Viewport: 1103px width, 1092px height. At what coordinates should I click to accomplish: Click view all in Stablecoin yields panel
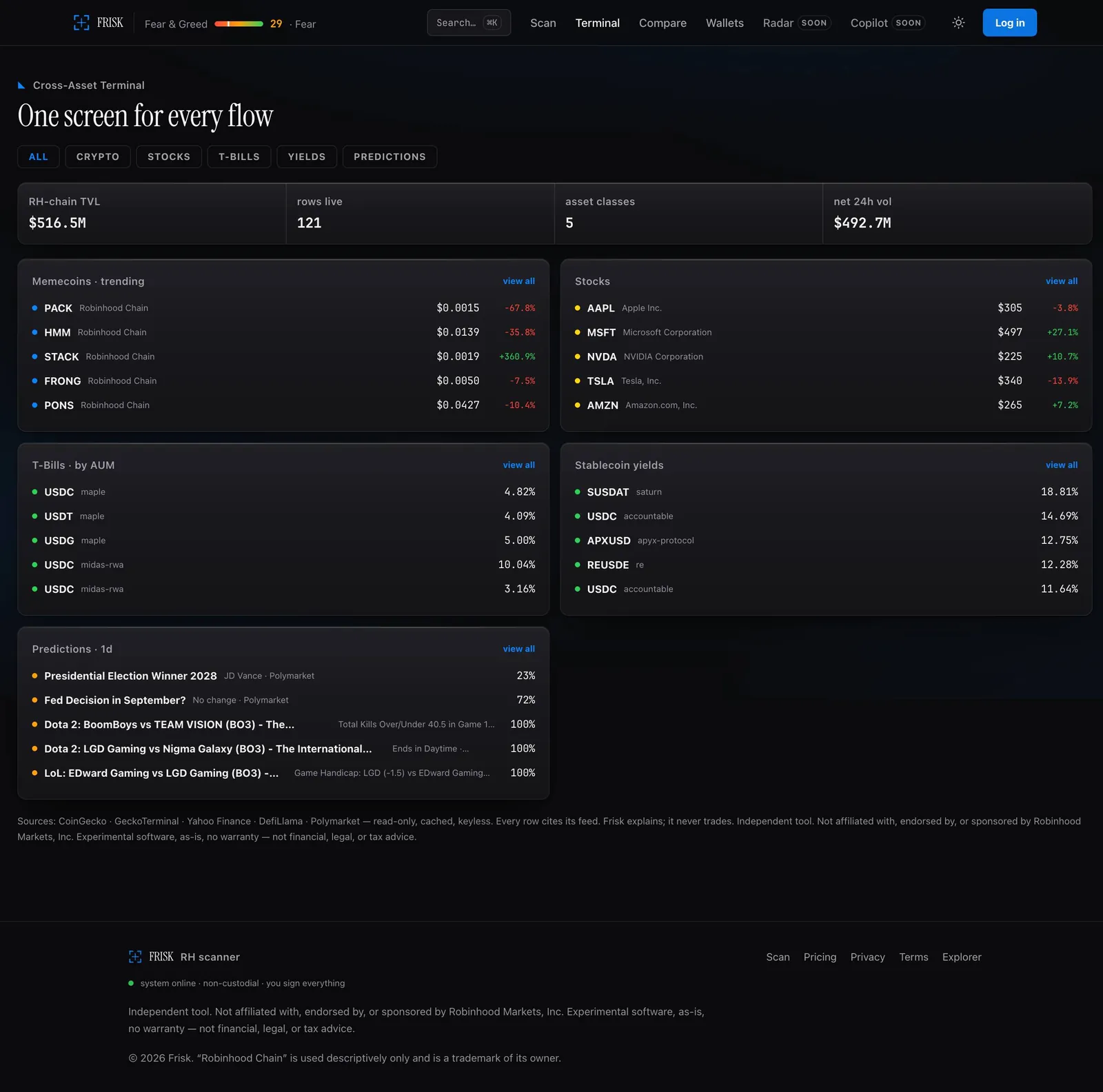(1062, 465)
